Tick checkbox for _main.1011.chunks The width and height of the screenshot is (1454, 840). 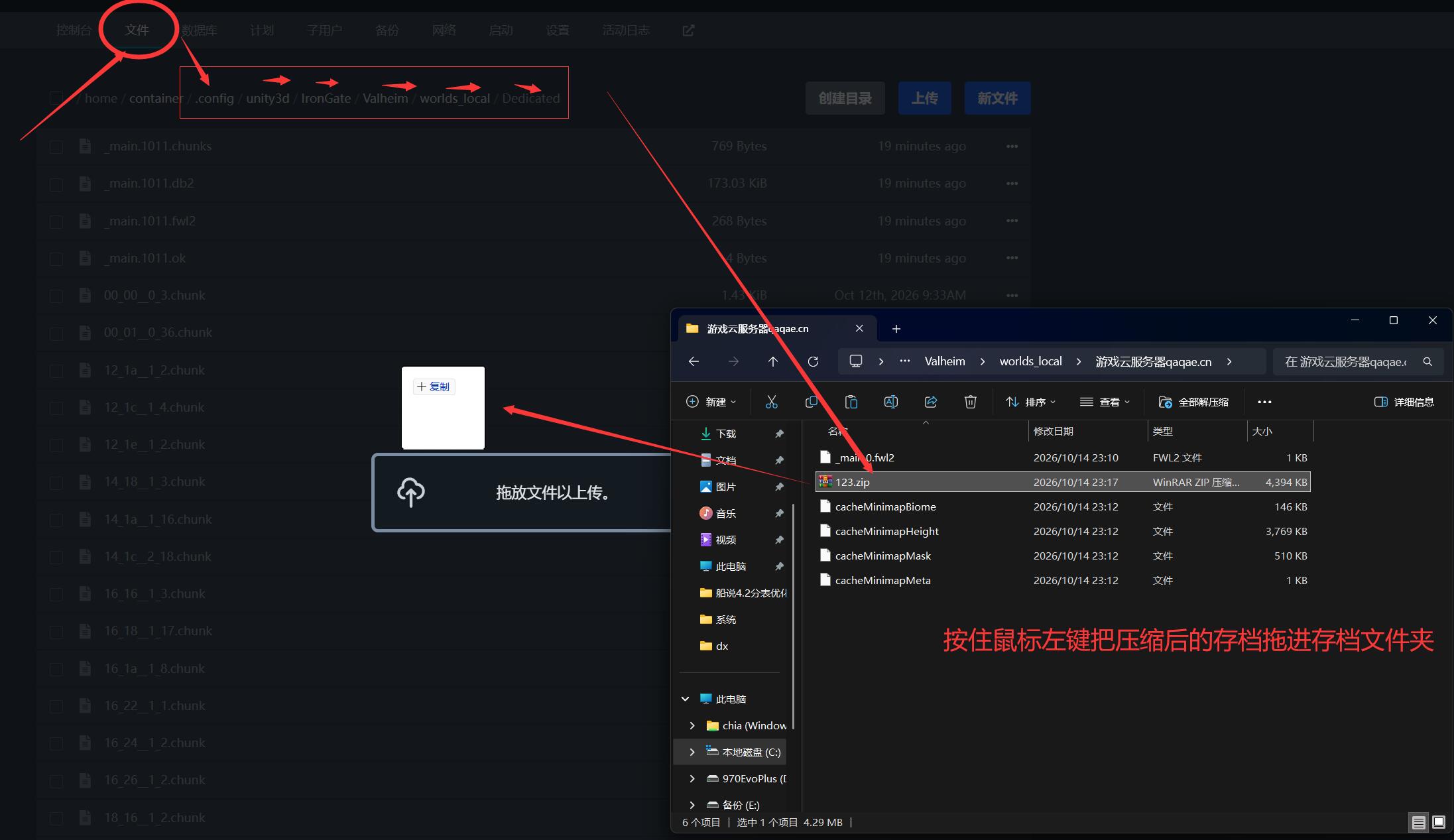[56, 147]
